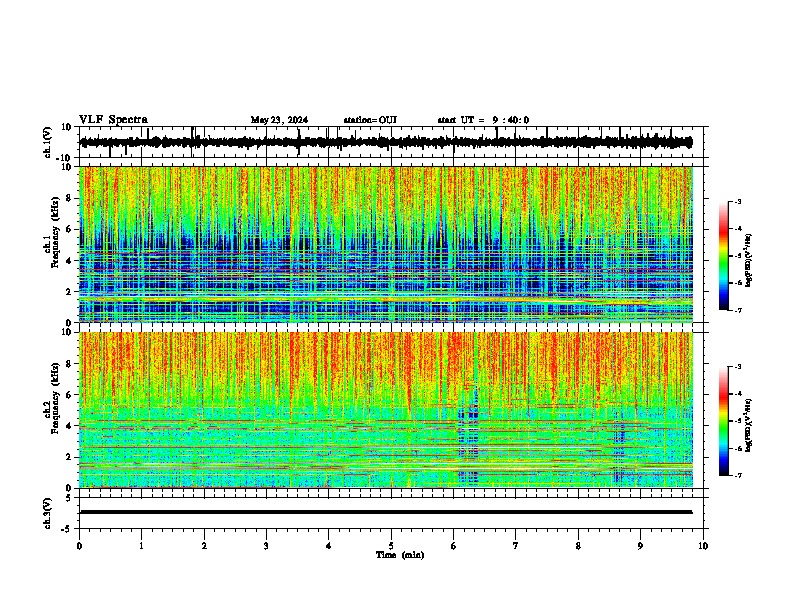This screenshot has height=612, width=792.
Task: Click the "VLF Spectra" plot title
Action: click(113, 120)
